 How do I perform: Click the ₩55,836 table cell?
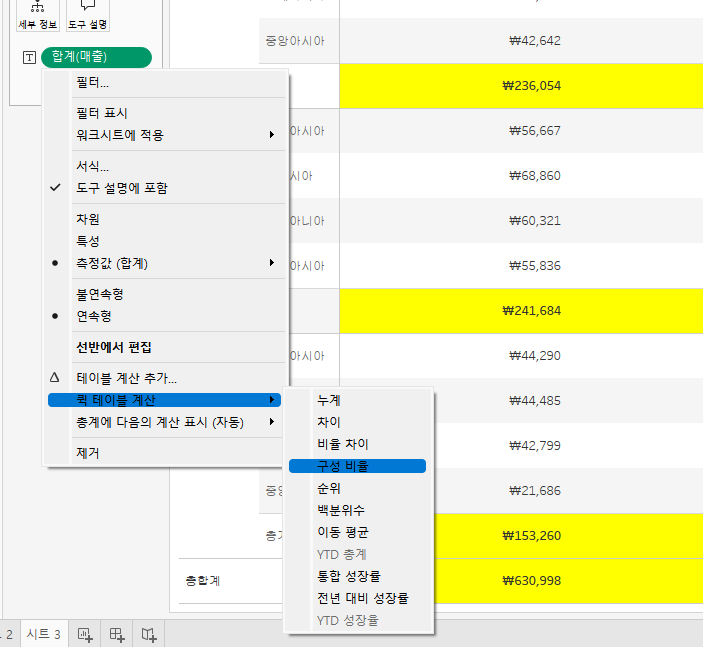click(521, 265)
